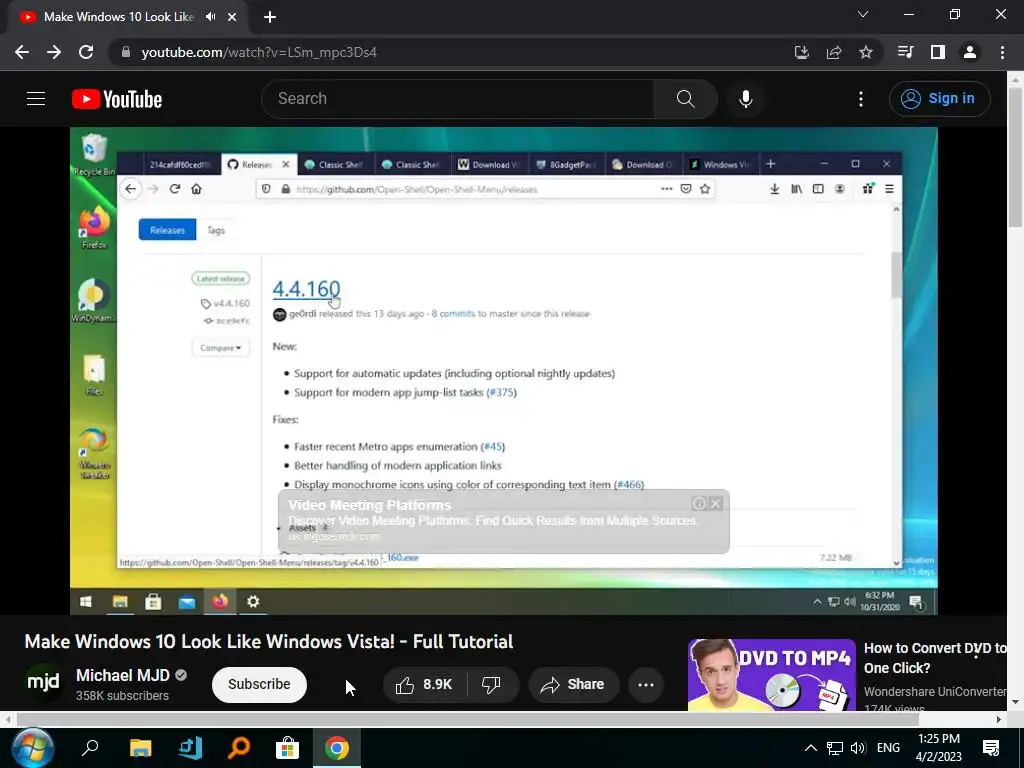Show hidden system tray icons
The height and width of the screenshot is (768, 1024).
pos(810,748)
